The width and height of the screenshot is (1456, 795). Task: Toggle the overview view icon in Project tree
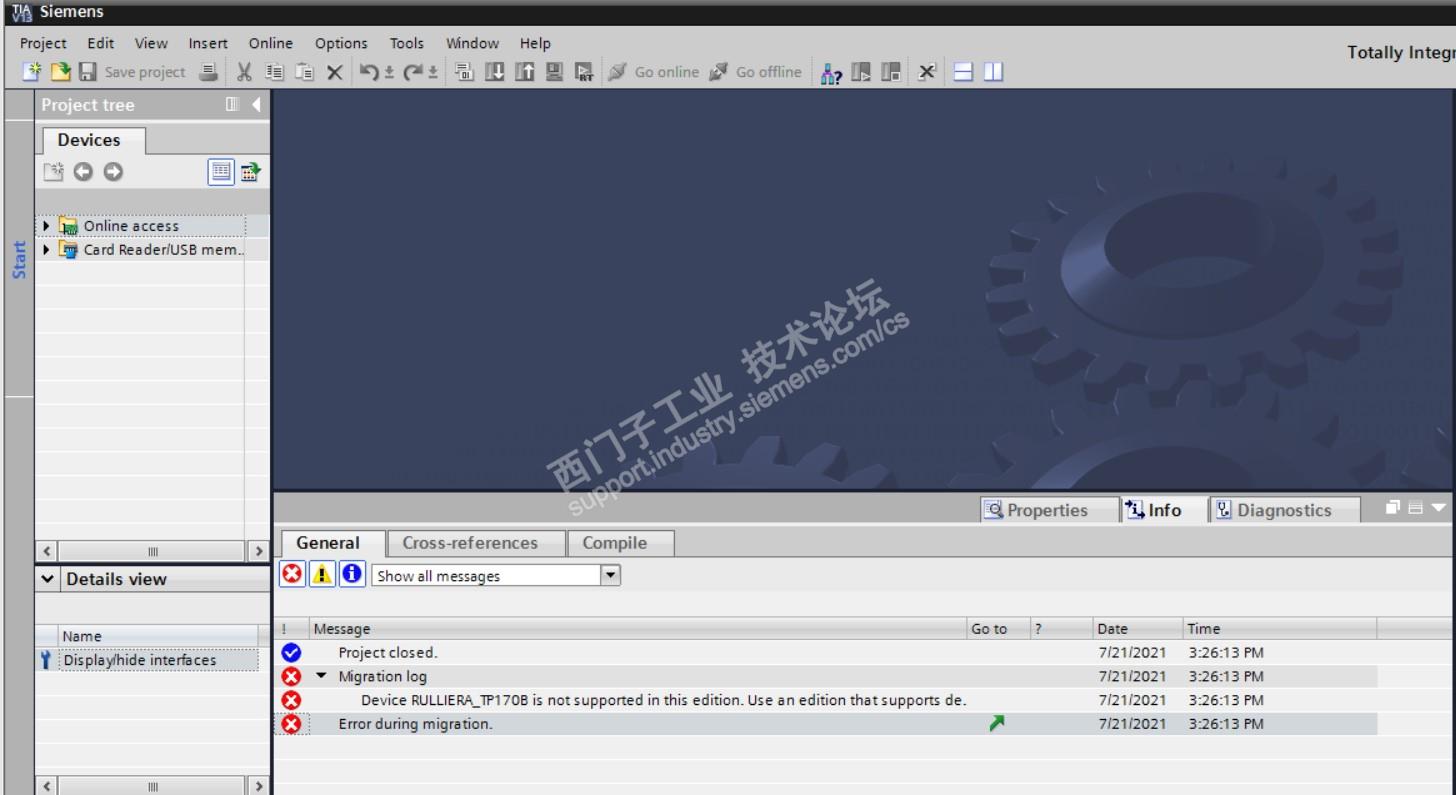[221, 172]
